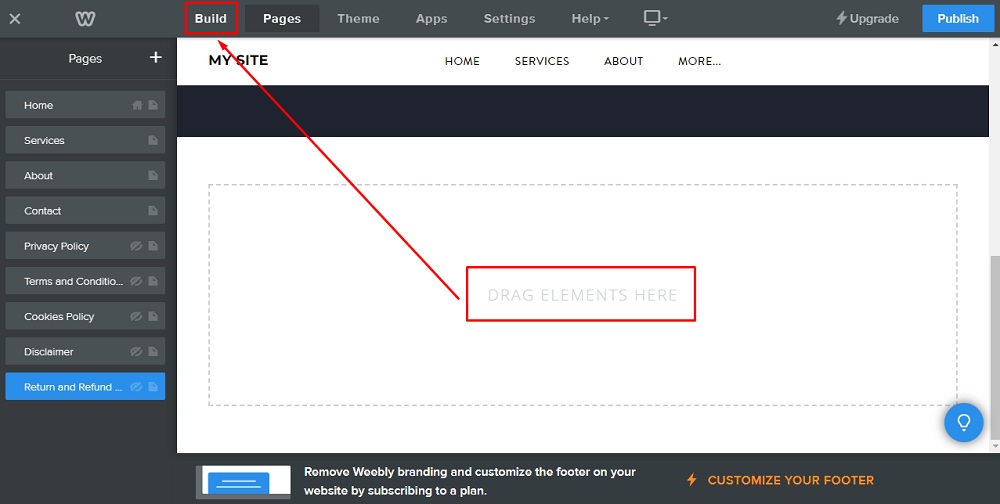Viewport: 1000px width, 504px height.
Task: Select the Terms and Conditions page
Action: pyautogui.click(x=85, y=281)
